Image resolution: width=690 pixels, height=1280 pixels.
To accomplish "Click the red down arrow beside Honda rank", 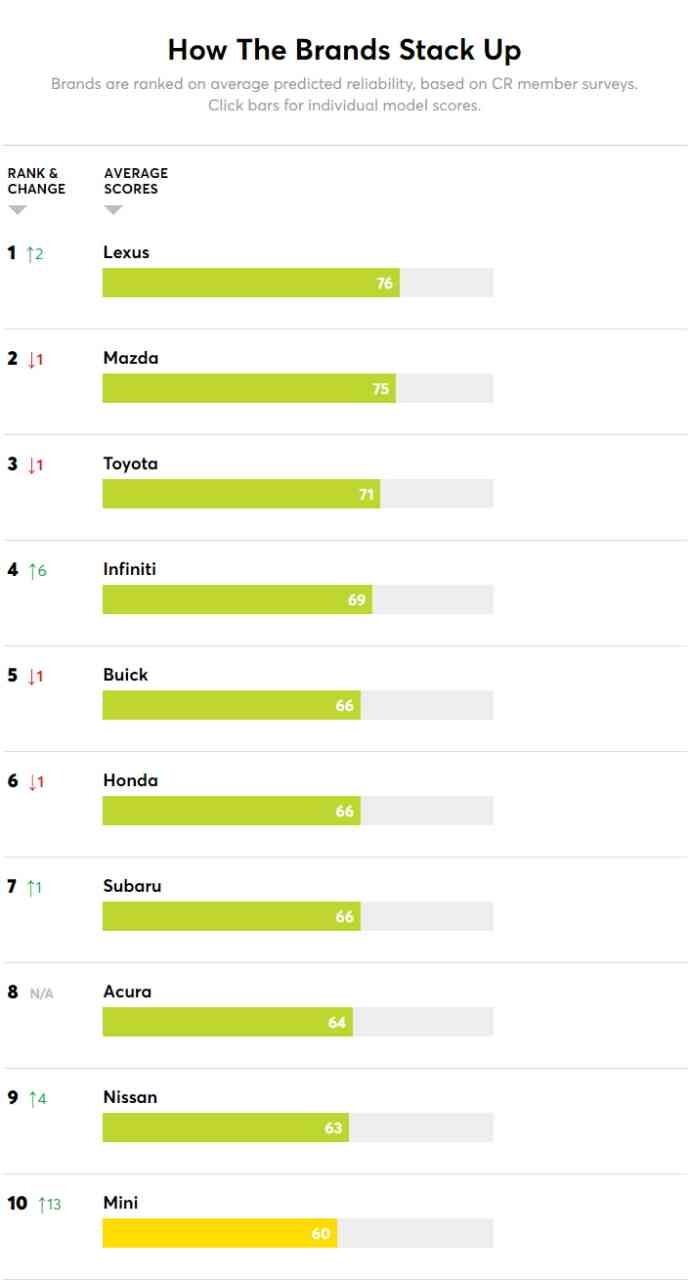I will click(31, 782).
